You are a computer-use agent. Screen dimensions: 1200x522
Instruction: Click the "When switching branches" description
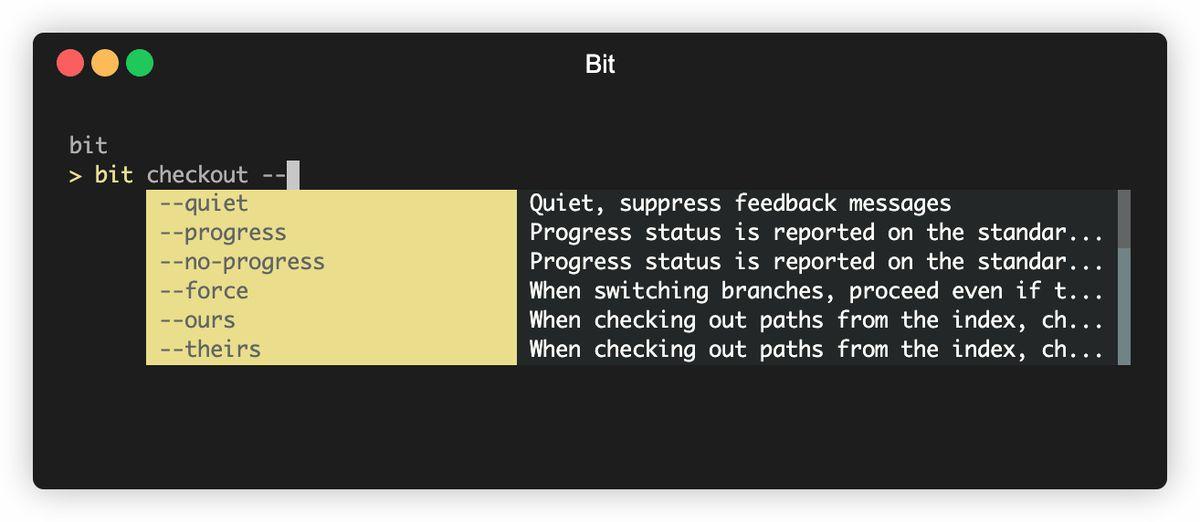tap(815, 291)
